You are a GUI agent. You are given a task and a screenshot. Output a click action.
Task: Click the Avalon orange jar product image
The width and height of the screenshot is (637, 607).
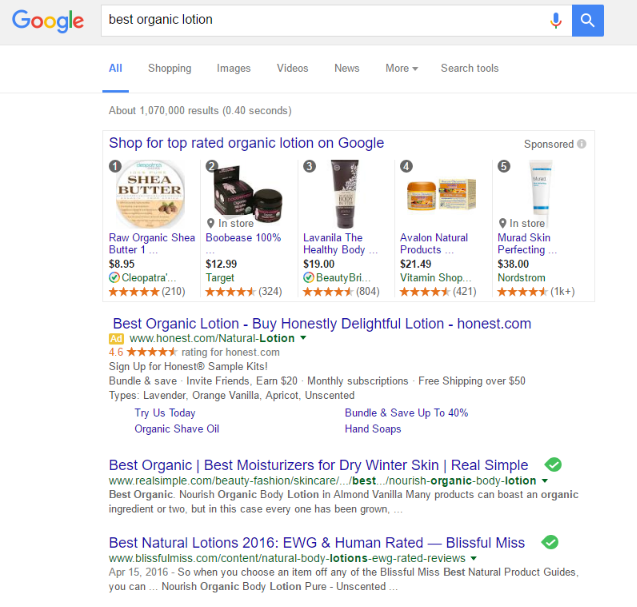pos(441,195)
